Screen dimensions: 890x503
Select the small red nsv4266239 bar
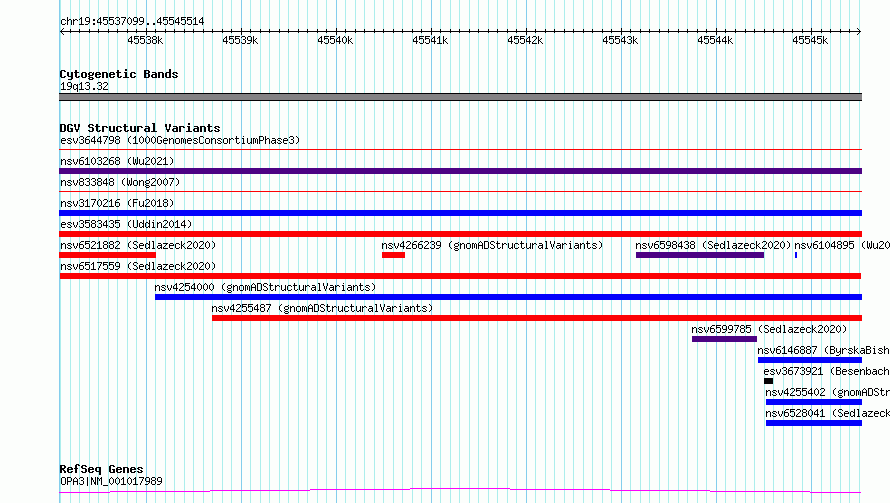393,255
